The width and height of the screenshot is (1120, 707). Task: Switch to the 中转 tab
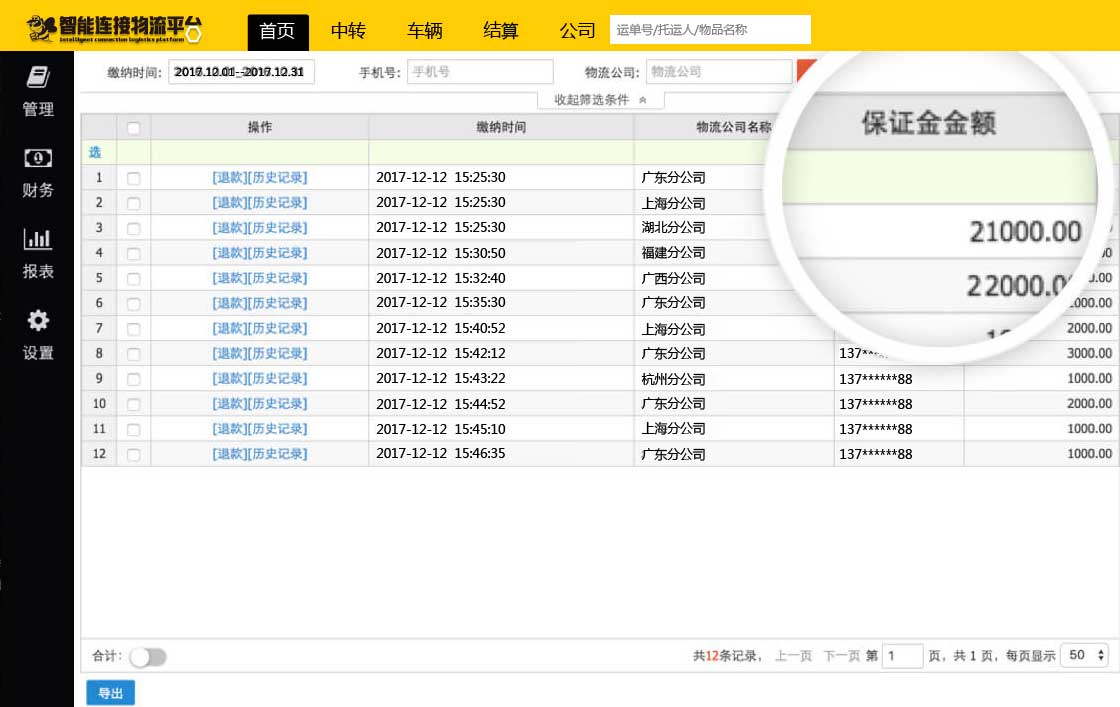pyautogui.click(x=348, y=31)
